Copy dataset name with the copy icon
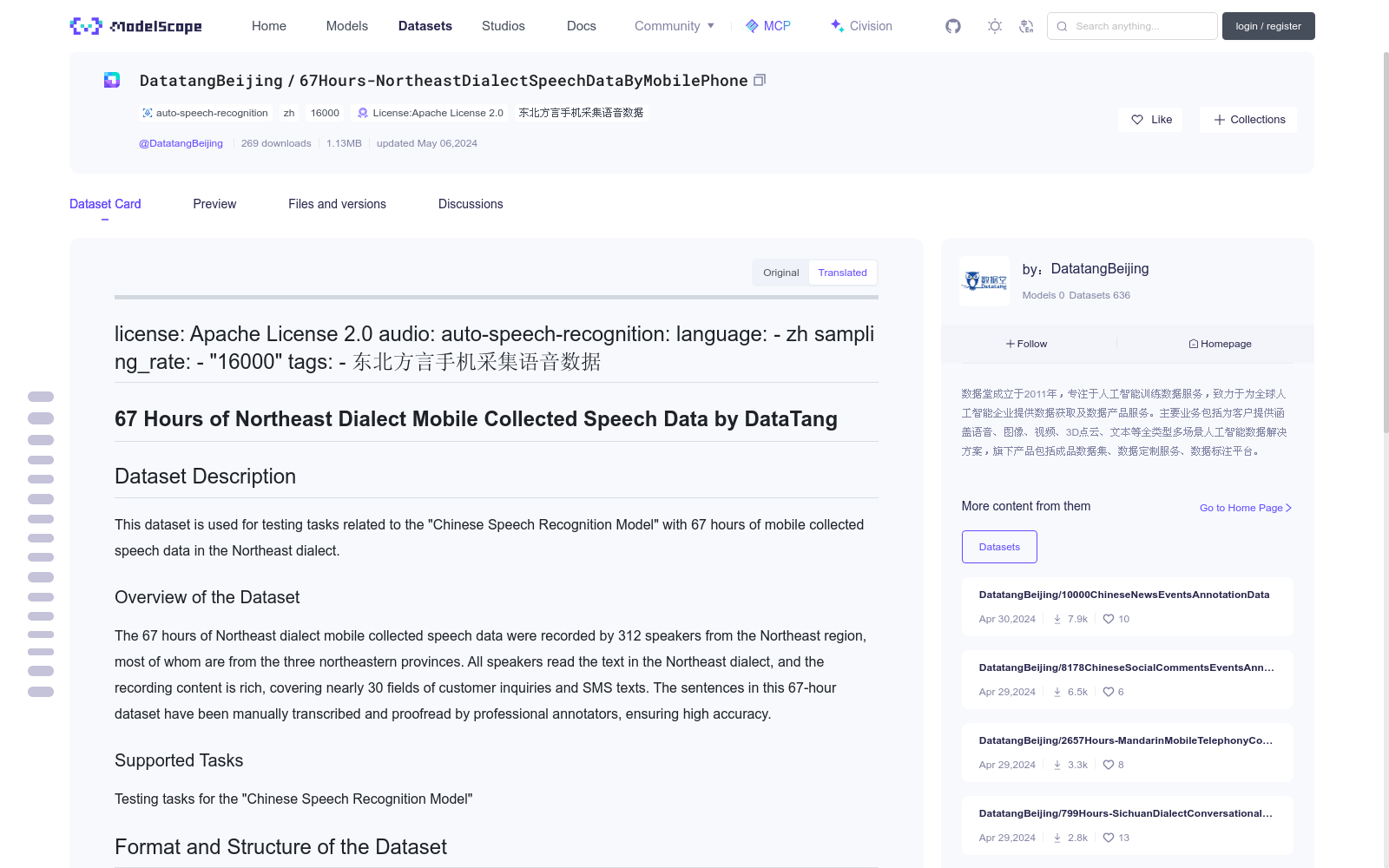This screenshot has width=1389, height=868. (x=760, y=80)
